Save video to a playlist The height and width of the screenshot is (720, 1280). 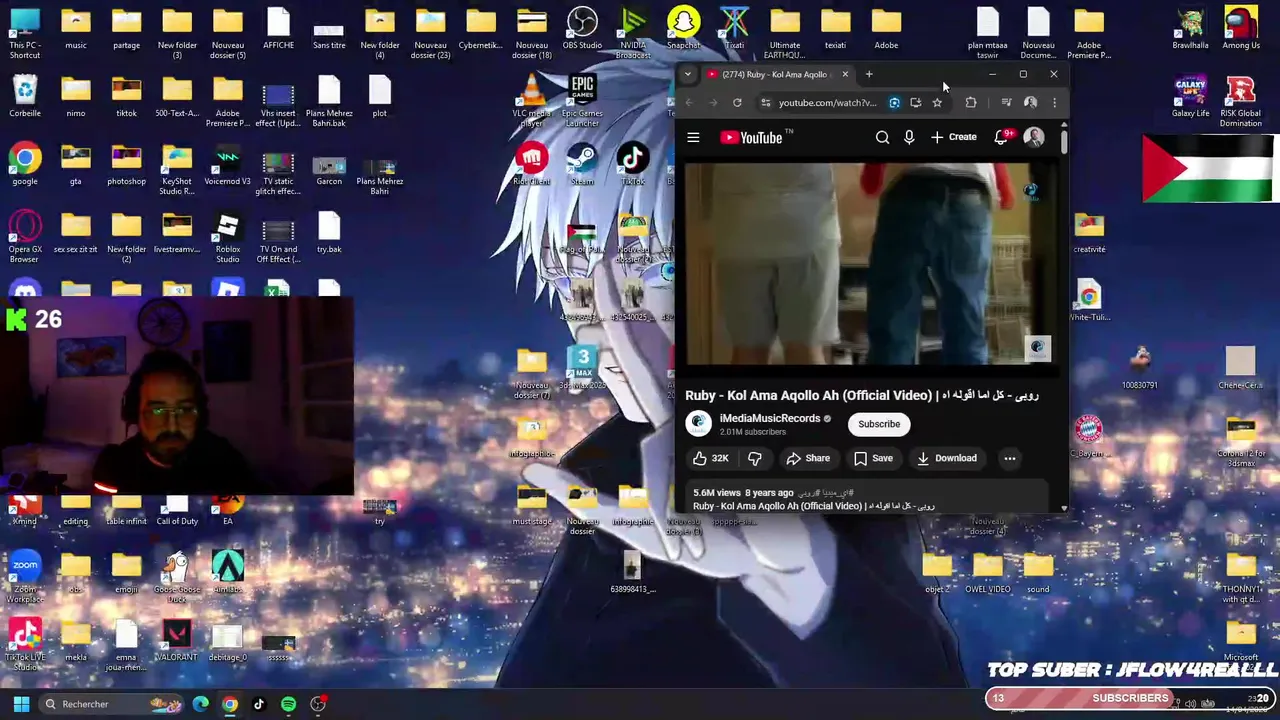click(x=873, y=458)
